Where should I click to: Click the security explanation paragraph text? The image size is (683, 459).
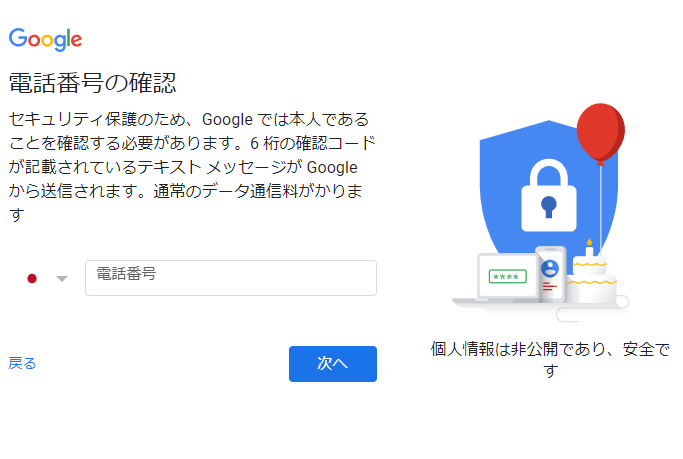click(x=190, y=166)
